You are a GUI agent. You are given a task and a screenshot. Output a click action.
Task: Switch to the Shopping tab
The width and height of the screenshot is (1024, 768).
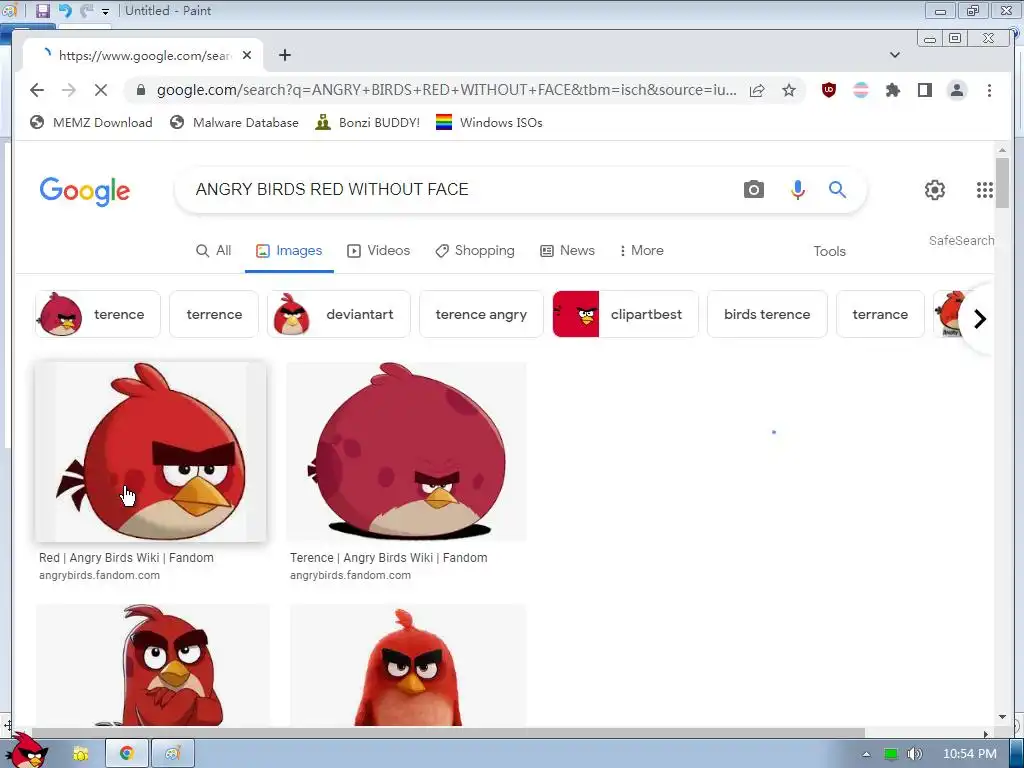[x=475, y=251]
